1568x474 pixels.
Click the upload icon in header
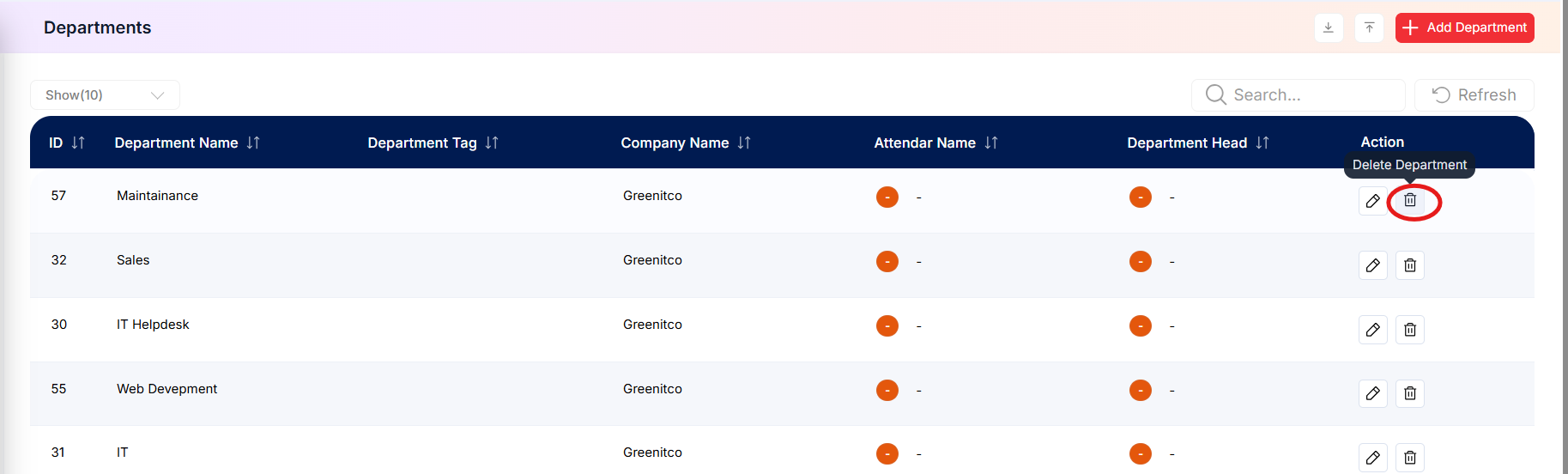tap(1369, 27)
